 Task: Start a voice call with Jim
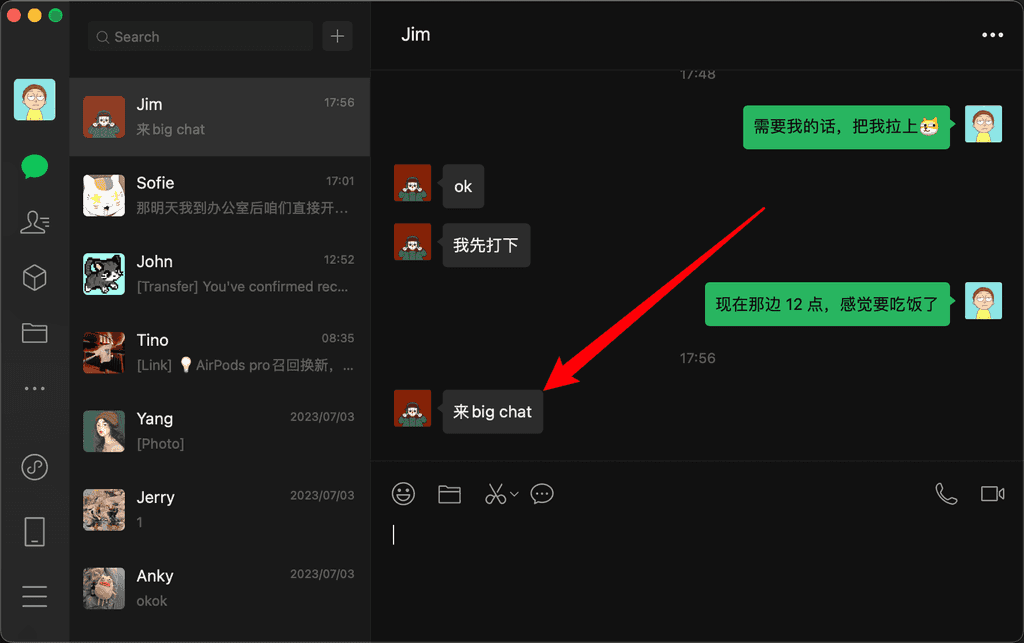pyautogui.click(x=946, y=493)
